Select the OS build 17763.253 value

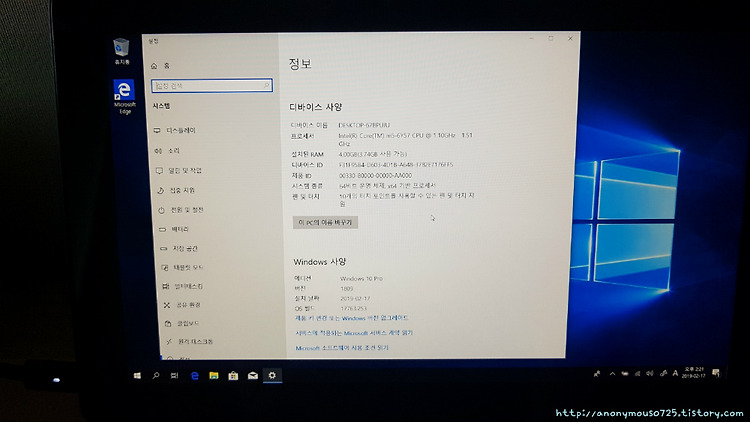[353, 309]
